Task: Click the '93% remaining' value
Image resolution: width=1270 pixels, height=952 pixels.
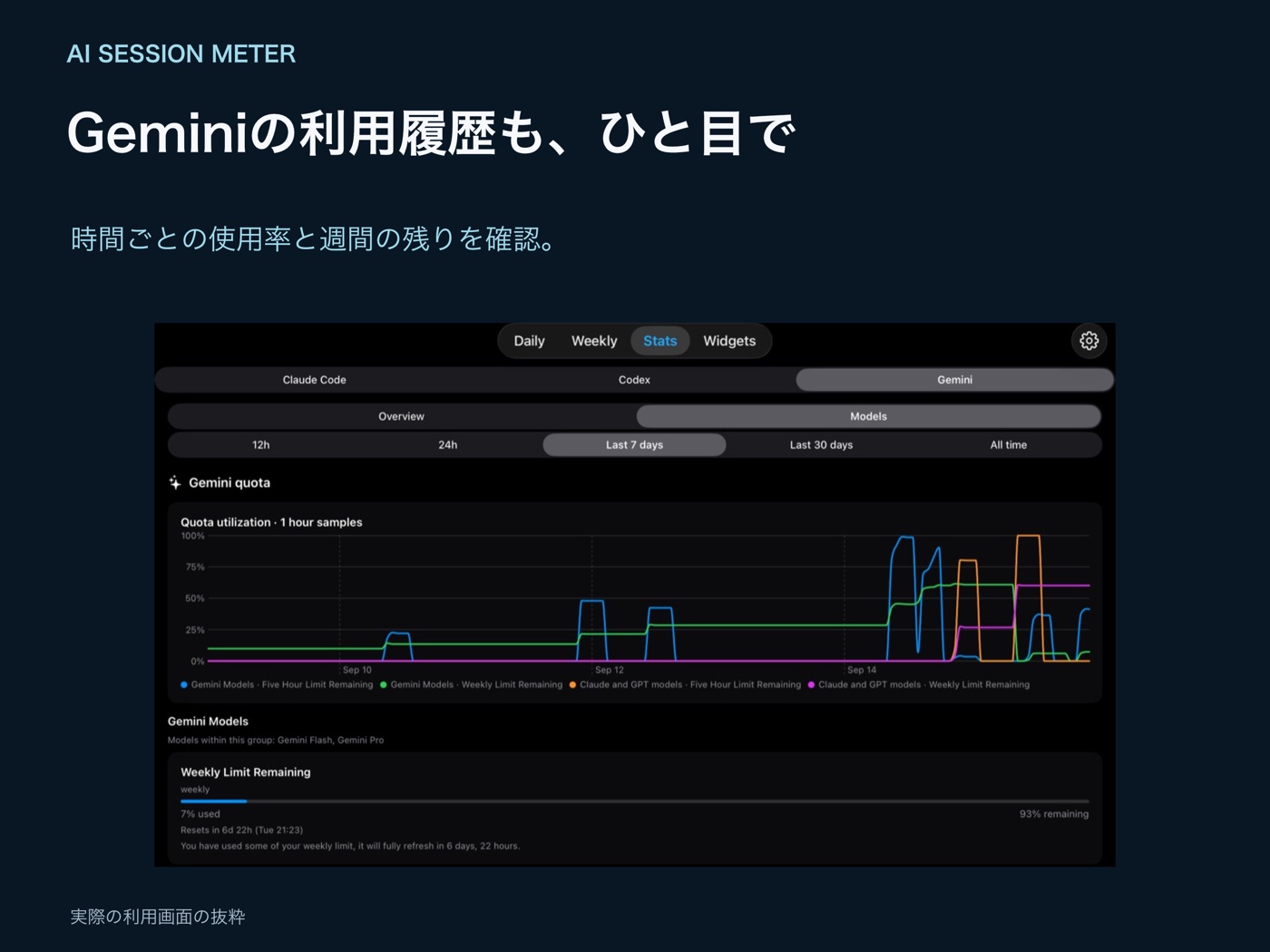Action: [1054, 814]
